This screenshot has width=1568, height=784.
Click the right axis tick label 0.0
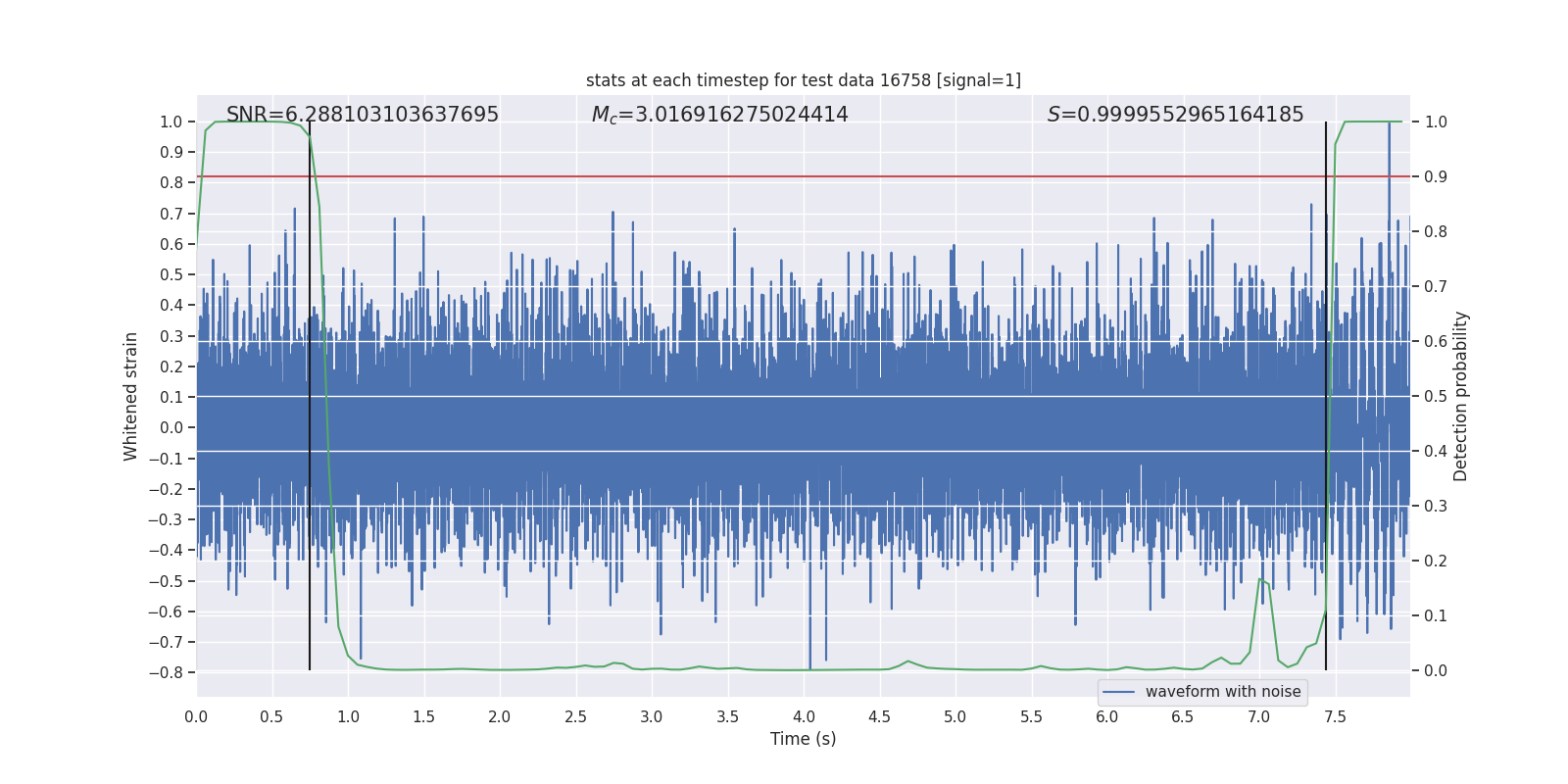tap(1436, 670)
